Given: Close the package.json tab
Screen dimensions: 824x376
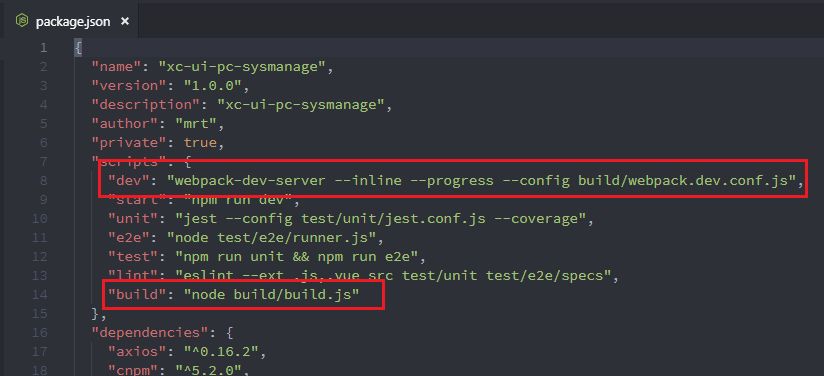Looking at the screenshot, I should click(x=125, y=21).
